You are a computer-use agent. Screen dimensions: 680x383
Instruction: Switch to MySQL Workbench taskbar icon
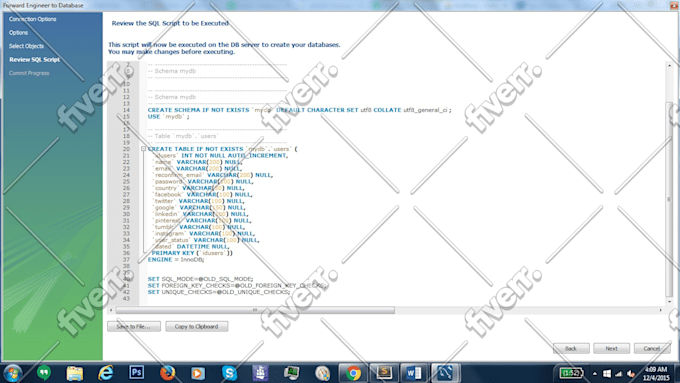pyautogui.click(x=445, y=373)
